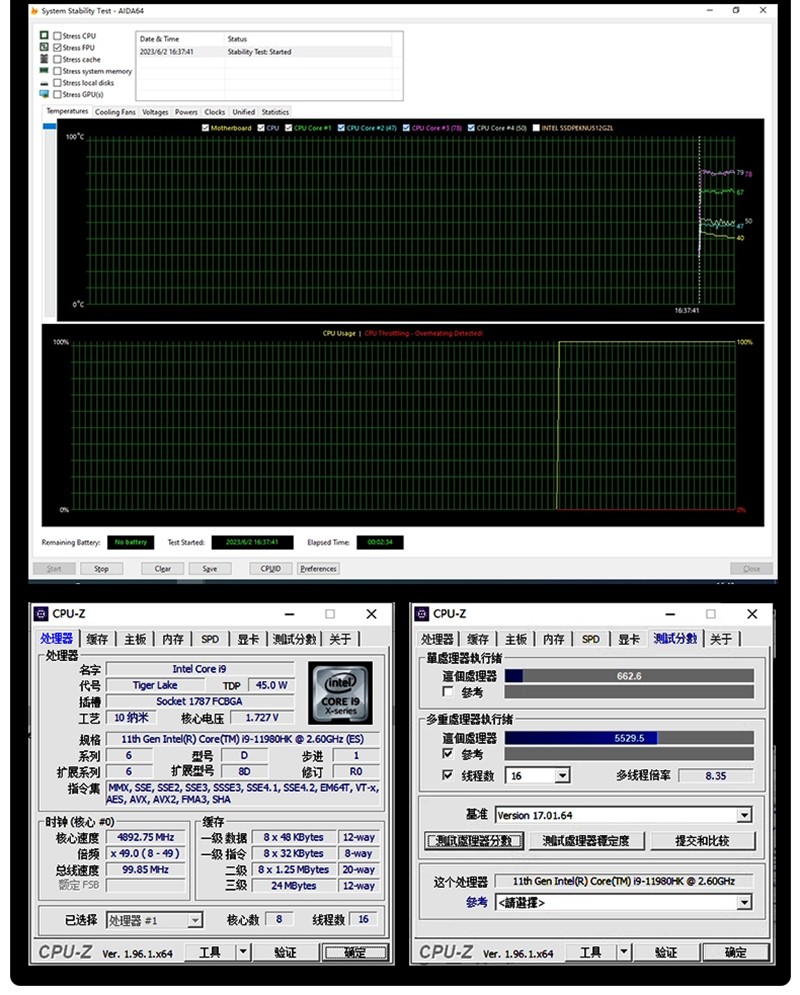Open the Statistics tab
The width and height of the screenshot is (800, 995).
275,112
